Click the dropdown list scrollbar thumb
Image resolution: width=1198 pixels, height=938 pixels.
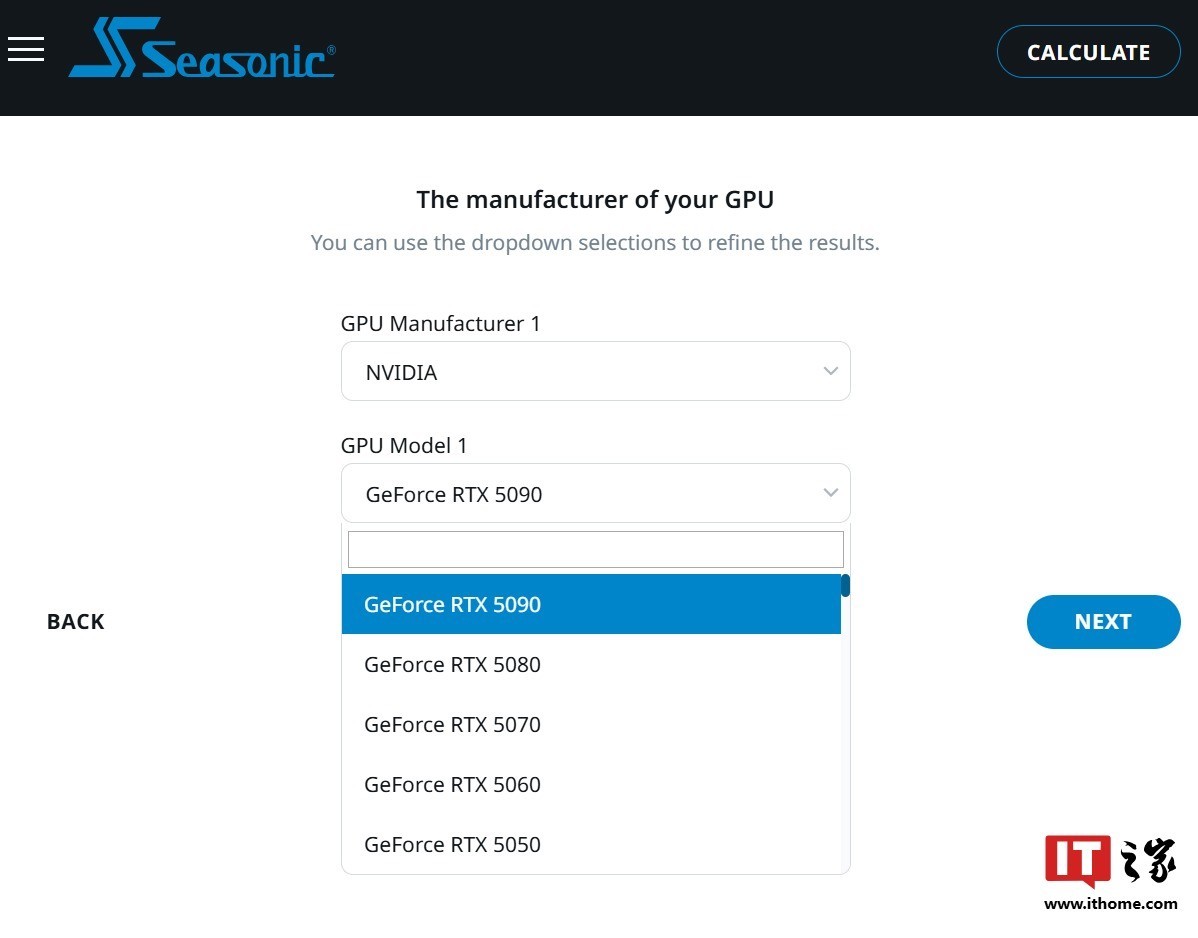[845, 585]
